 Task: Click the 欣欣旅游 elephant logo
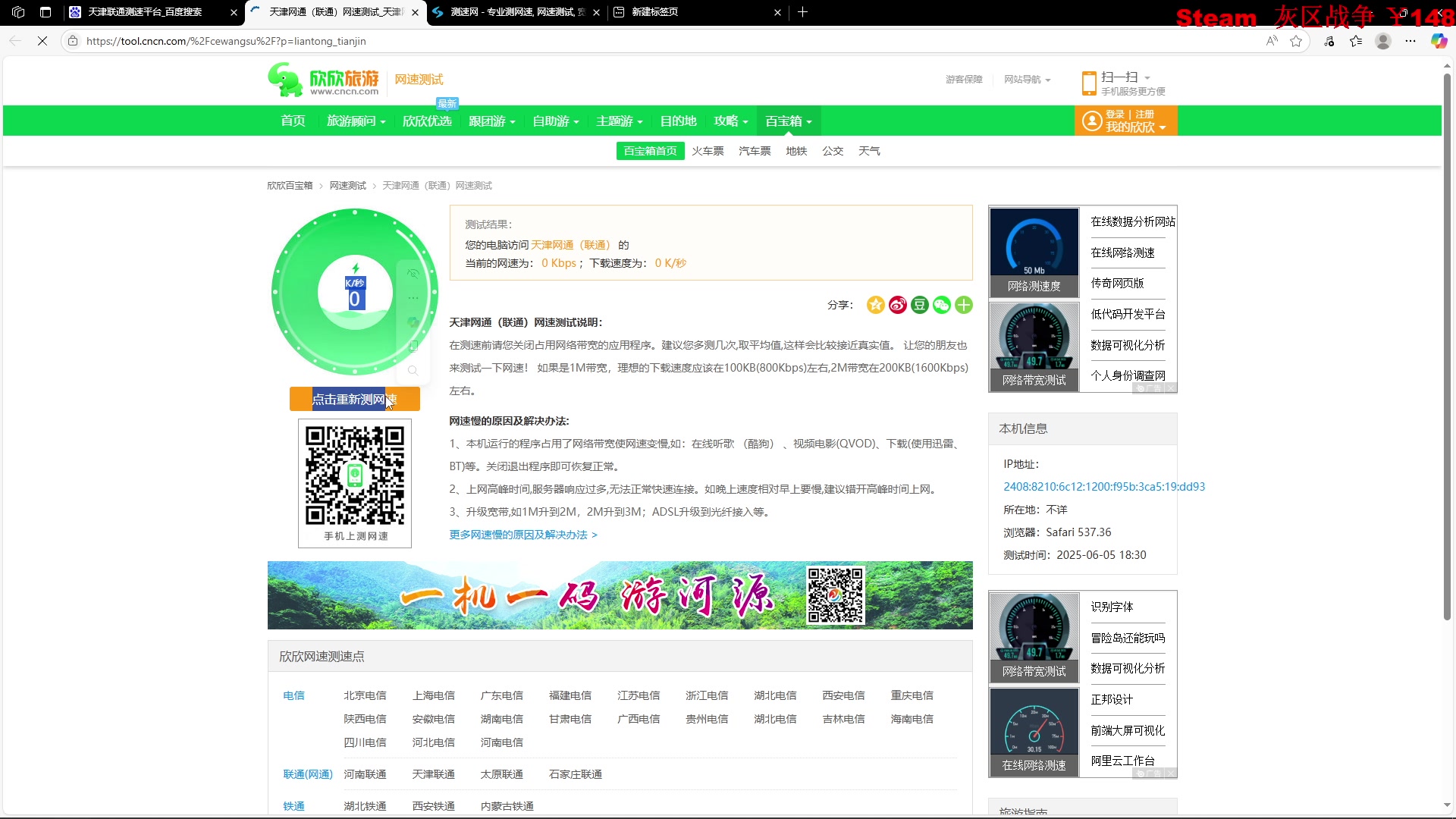[x=323, y=80]
